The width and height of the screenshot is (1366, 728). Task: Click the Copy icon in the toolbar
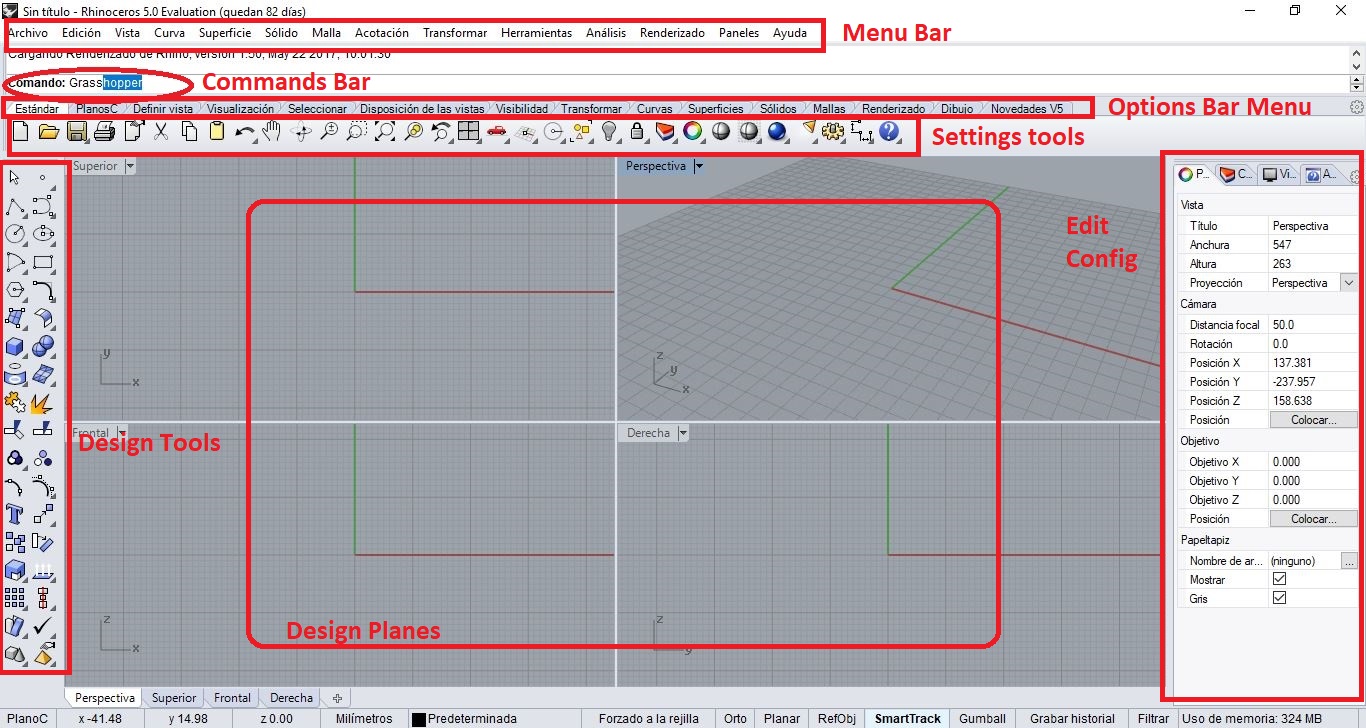tap(189, 131)
